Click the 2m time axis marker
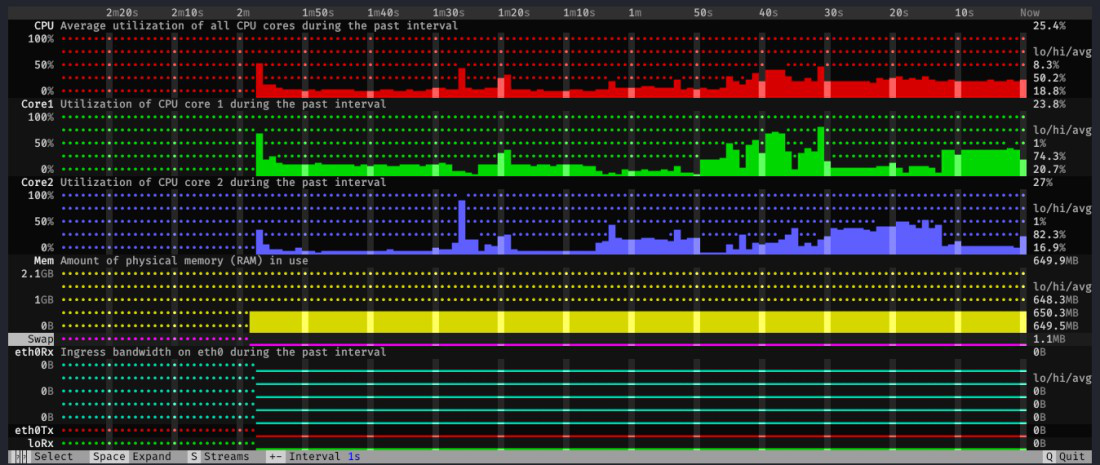 tap(243, 13)
